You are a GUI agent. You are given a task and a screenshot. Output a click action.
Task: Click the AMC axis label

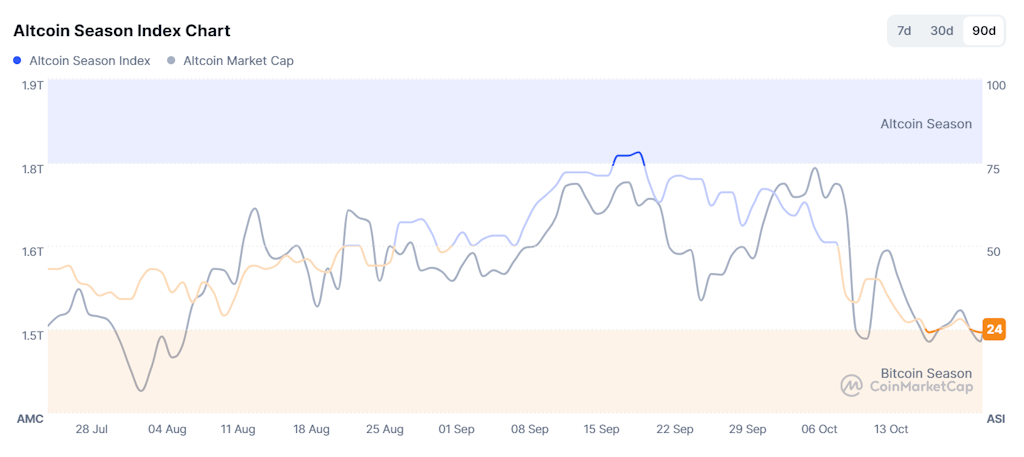pos(30,418)
